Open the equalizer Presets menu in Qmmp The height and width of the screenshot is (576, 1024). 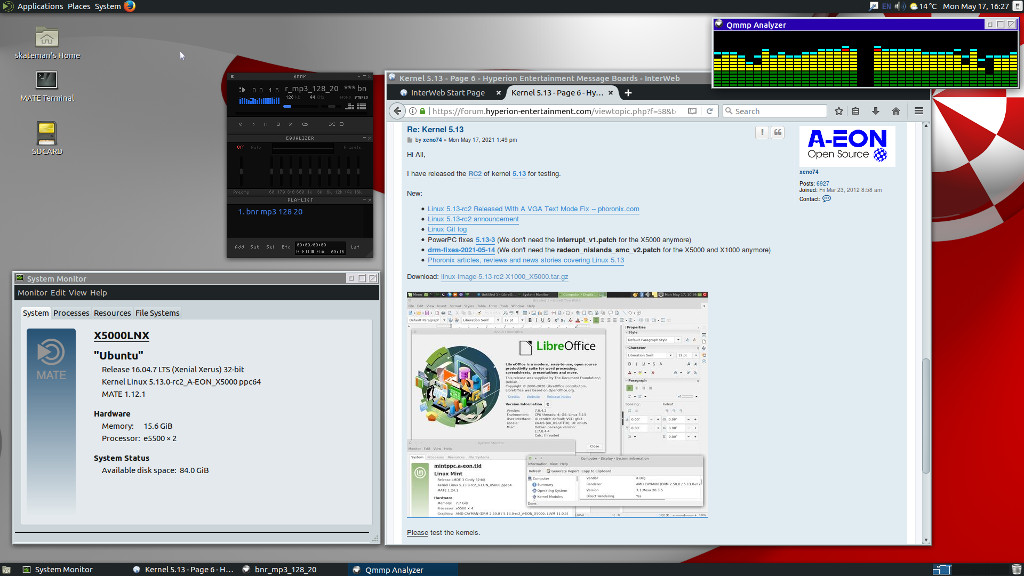(x=353, y=148)
